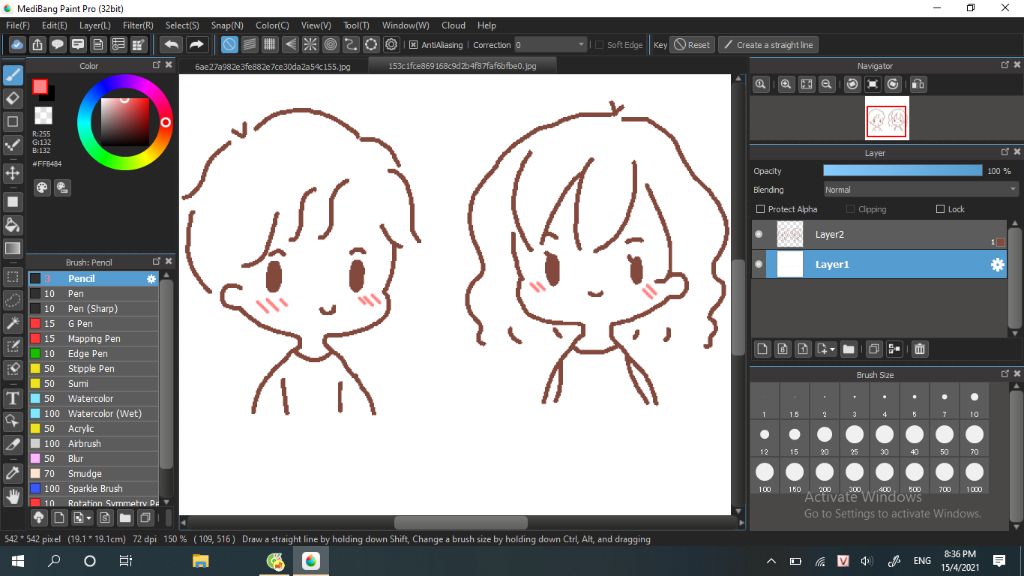Click the Redo arrow in toolbar
1024x576 pixels.
click(x=196, y=44)
